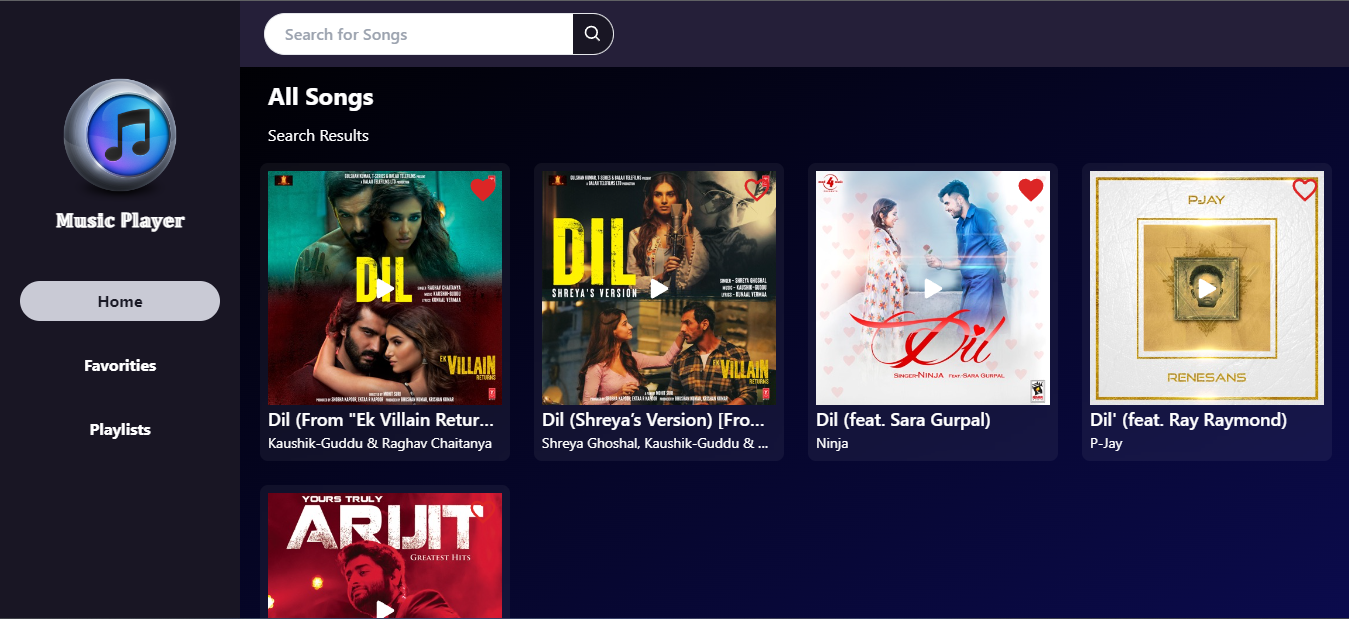This screenshot has height=619, width=1349.
Task: Open the Playlists section
Action: [x=119, y=429]
